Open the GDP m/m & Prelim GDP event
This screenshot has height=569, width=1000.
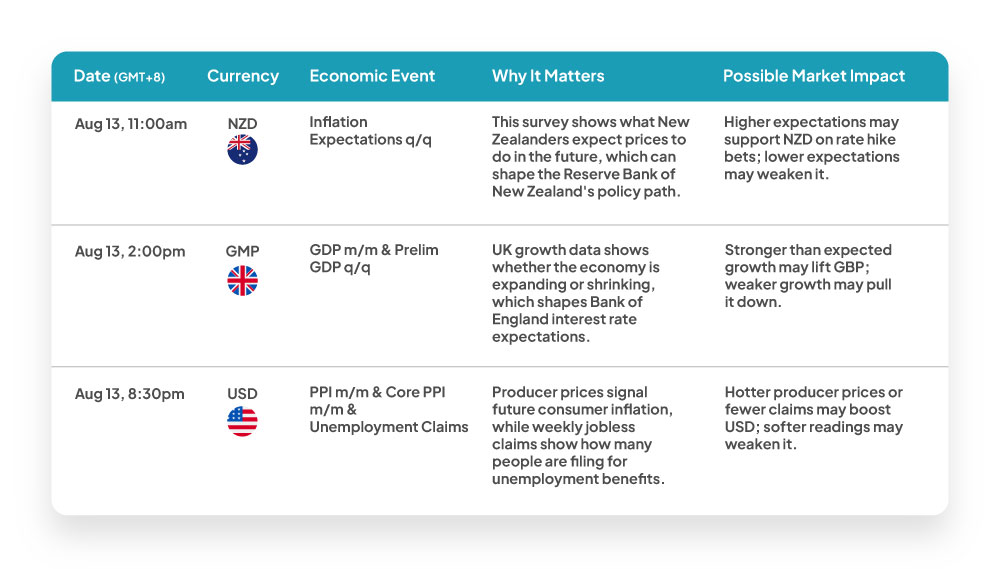374,258
